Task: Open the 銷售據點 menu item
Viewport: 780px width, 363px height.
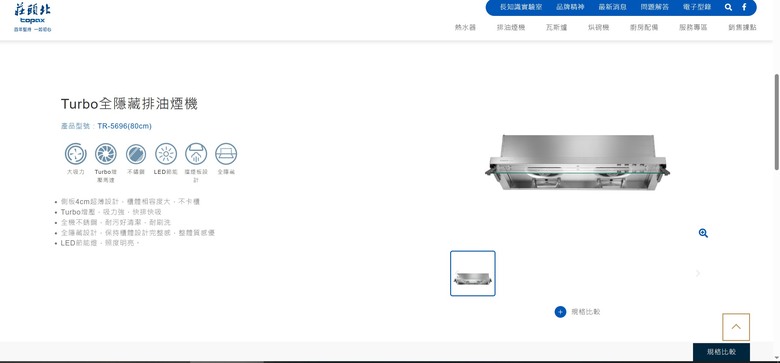Action: 742,27
